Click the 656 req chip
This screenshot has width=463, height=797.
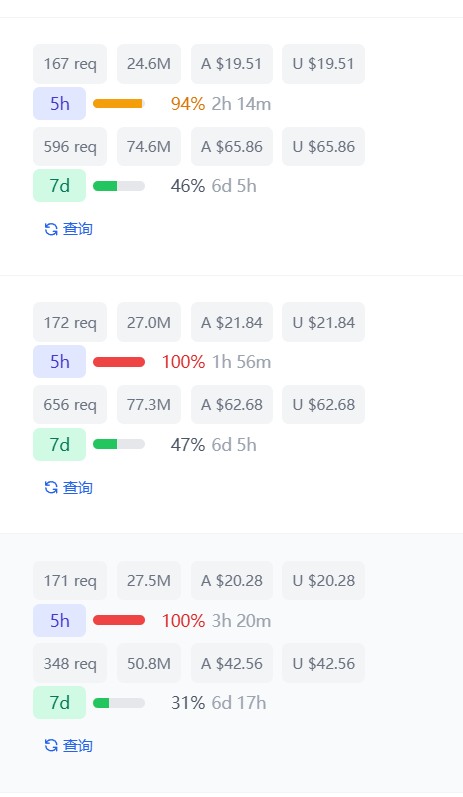70,405
